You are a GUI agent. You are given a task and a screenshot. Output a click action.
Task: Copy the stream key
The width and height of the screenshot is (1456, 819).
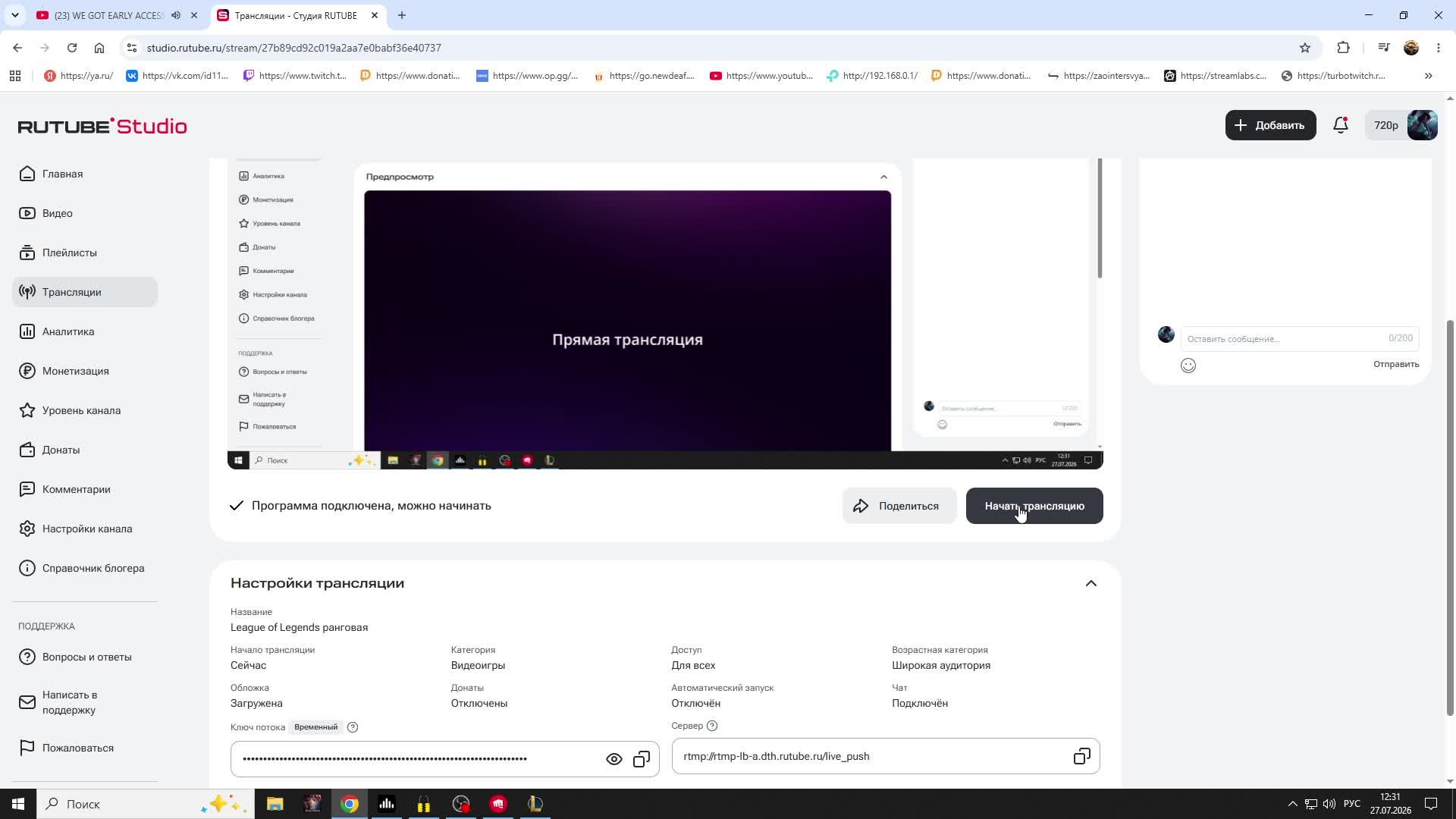(x=642, y=759)
